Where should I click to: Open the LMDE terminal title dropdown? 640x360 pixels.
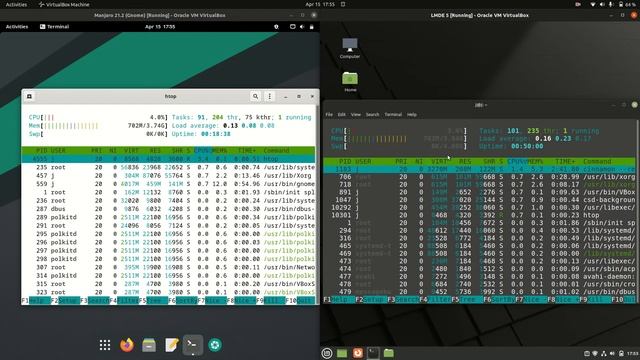pyautogui.click(x=481, y=105)
